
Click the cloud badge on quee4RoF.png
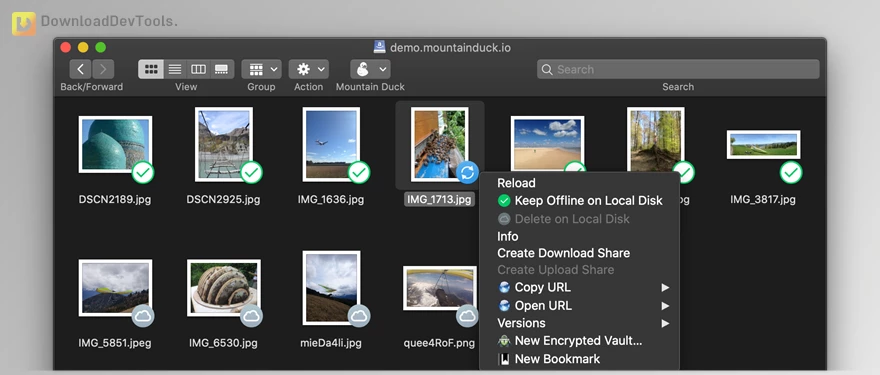(467, 316)
